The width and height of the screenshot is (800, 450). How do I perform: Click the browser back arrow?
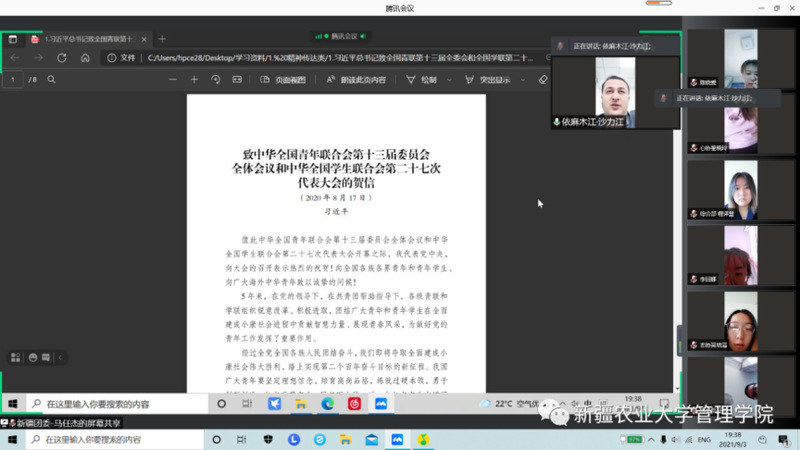[14, 58]
